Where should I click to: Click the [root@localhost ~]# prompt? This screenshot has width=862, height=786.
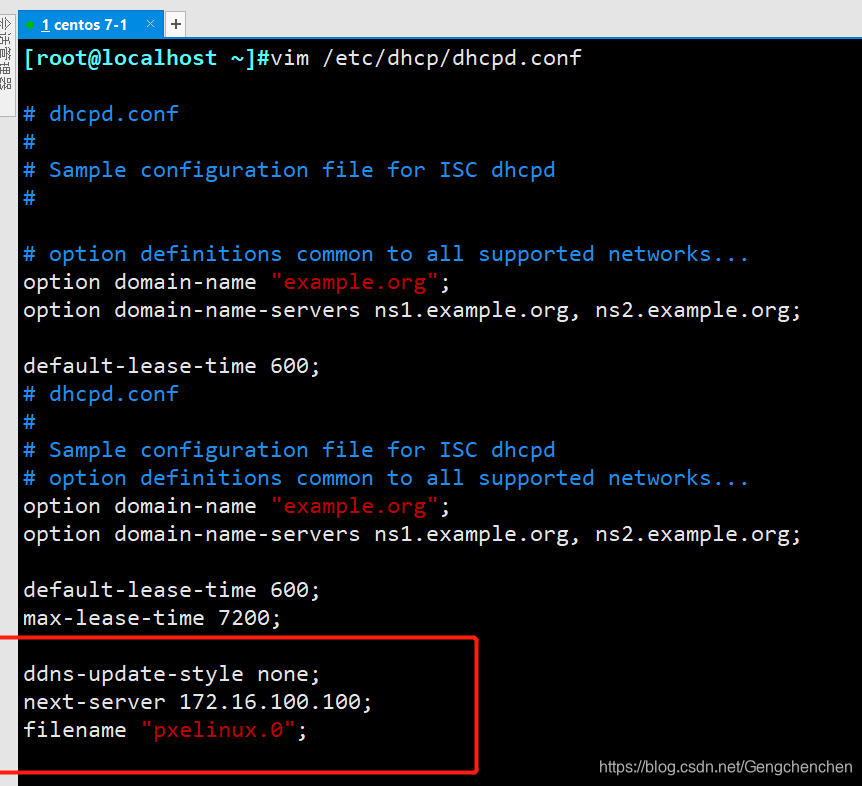(146, 58)
